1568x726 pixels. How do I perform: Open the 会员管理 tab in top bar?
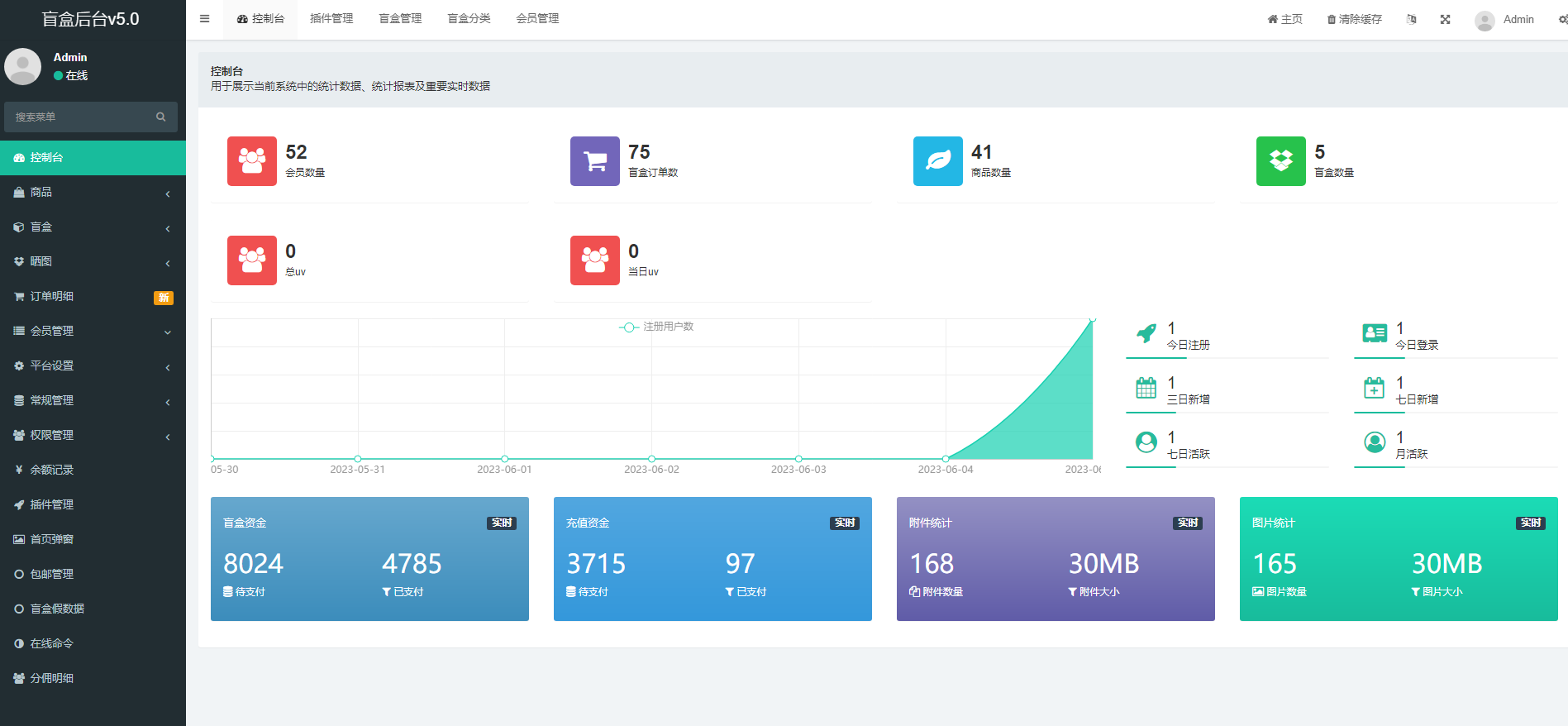[x=537, y=19]
